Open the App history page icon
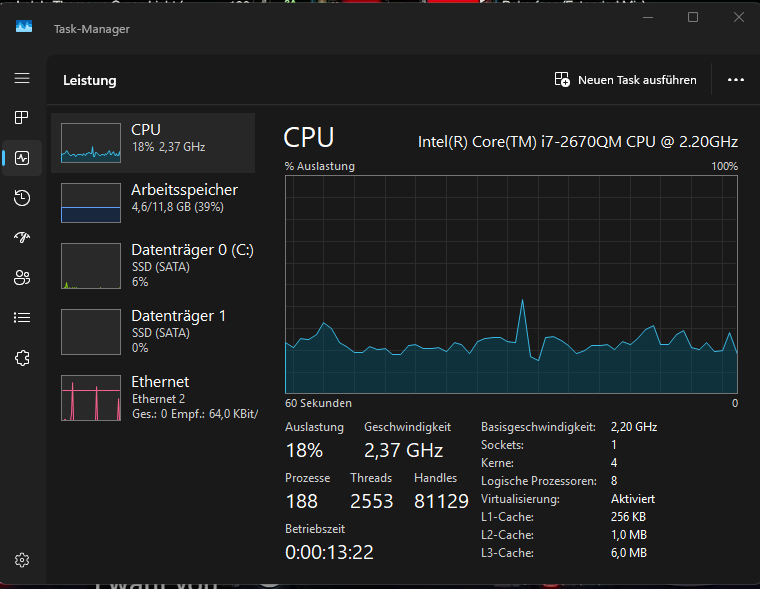This screenshot has height=589, width=760. point(22,198)
